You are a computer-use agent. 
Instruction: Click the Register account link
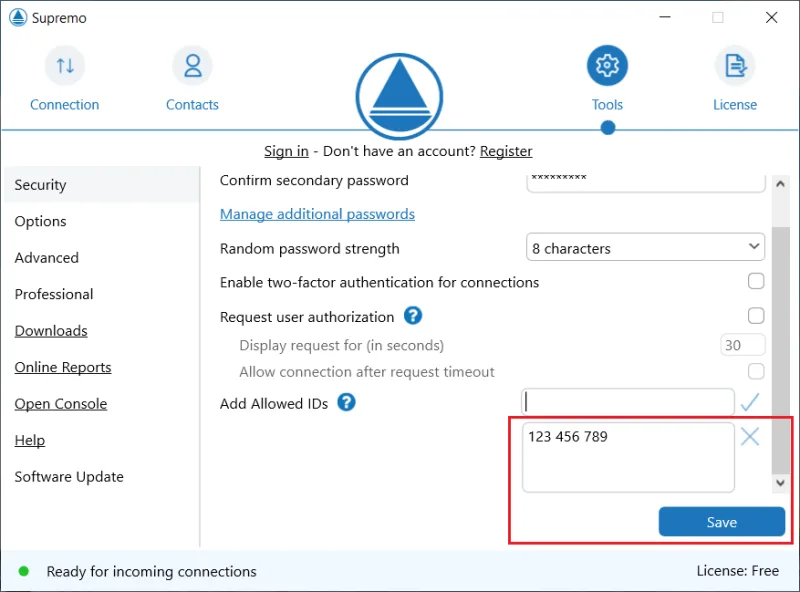tap(506, 151)
